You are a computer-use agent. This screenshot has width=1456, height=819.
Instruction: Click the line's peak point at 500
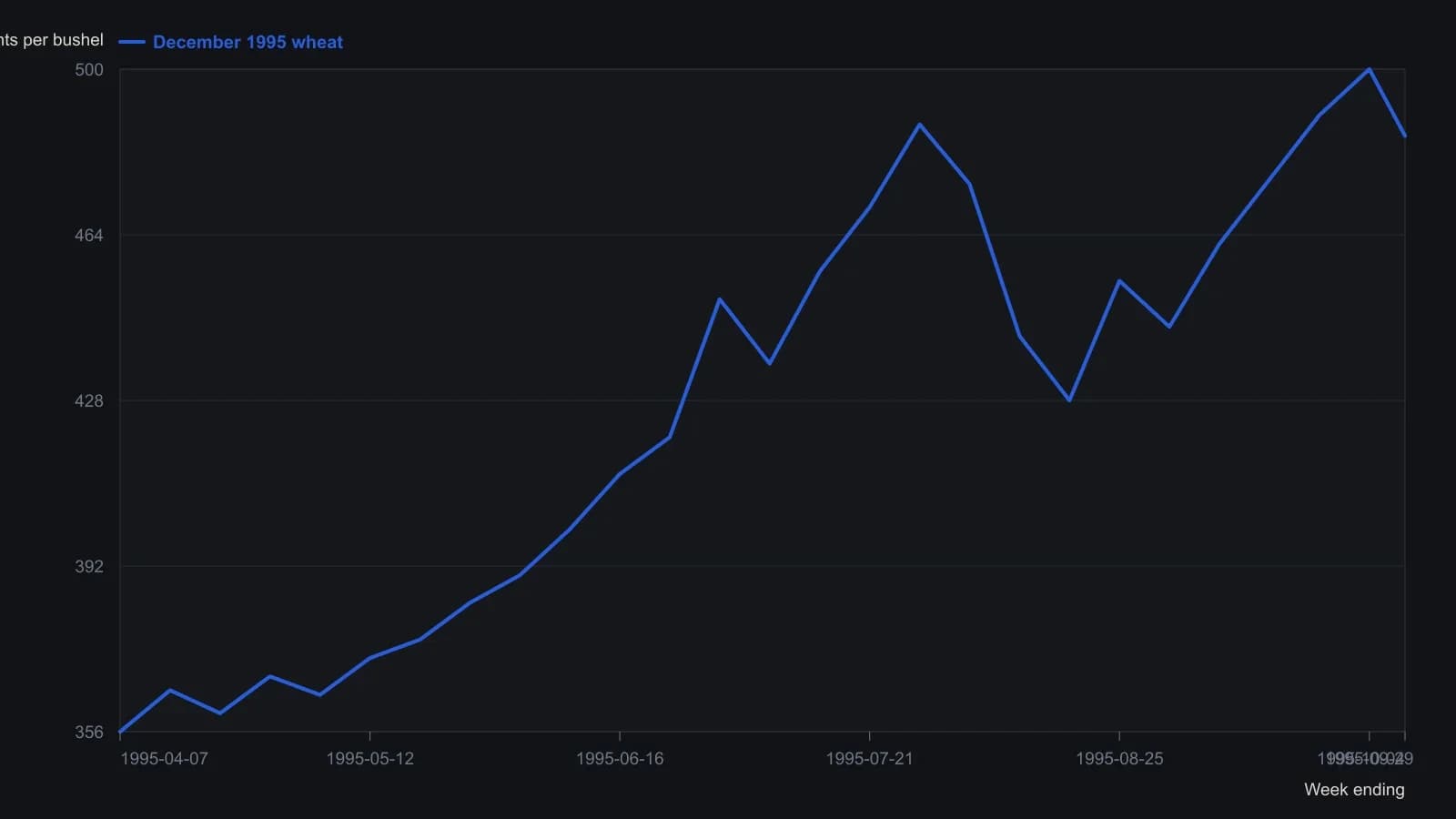[1369, 69]
